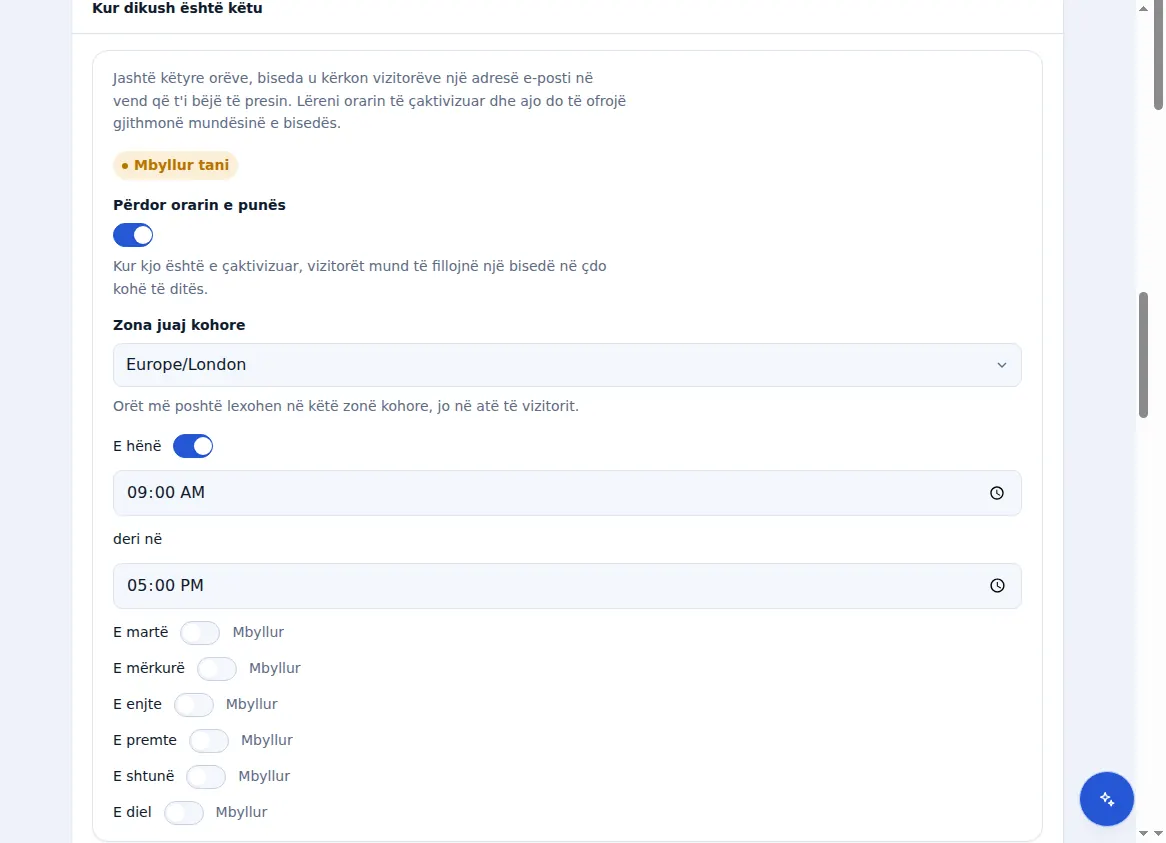Disable the "Përdor orarin e punës" switch

133,235
